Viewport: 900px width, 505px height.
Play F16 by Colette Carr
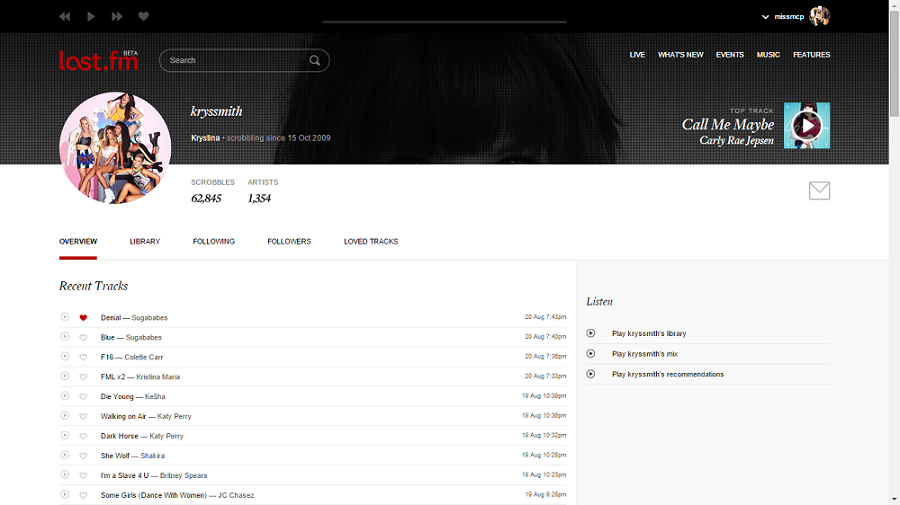65,356
